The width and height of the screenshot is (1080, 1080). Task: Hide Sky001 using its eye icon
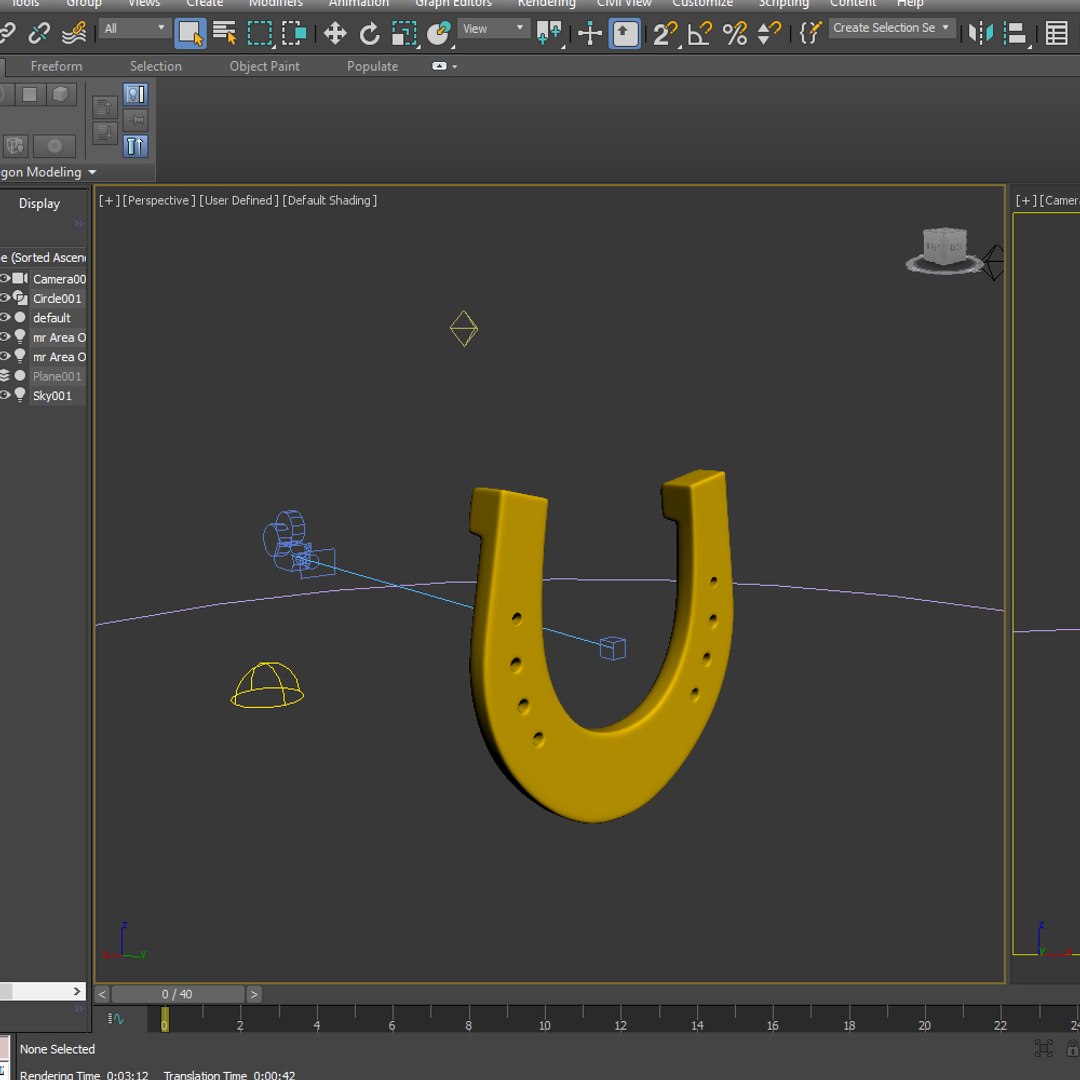point(4,395)
